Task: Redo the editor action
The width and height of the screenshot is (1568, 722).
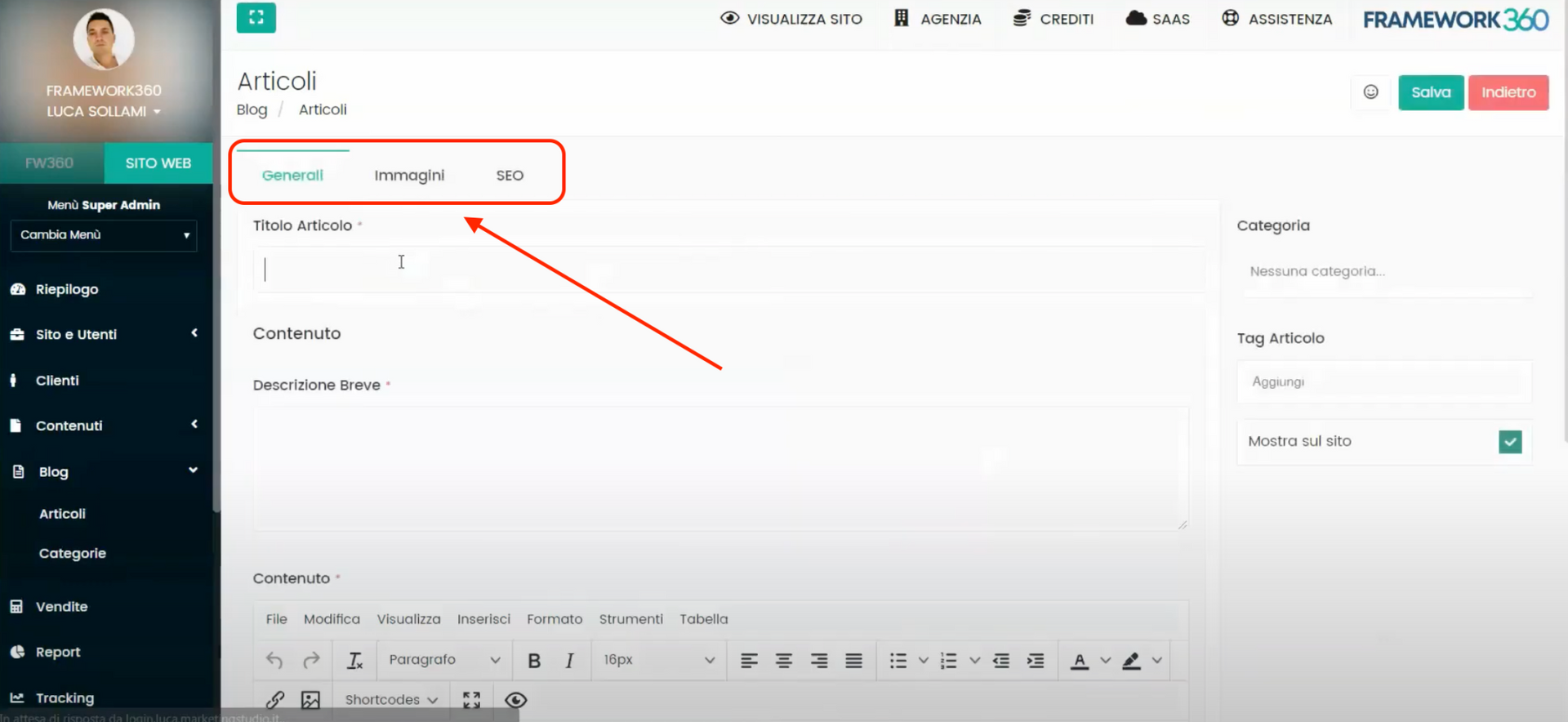Action: click(311, 660)
